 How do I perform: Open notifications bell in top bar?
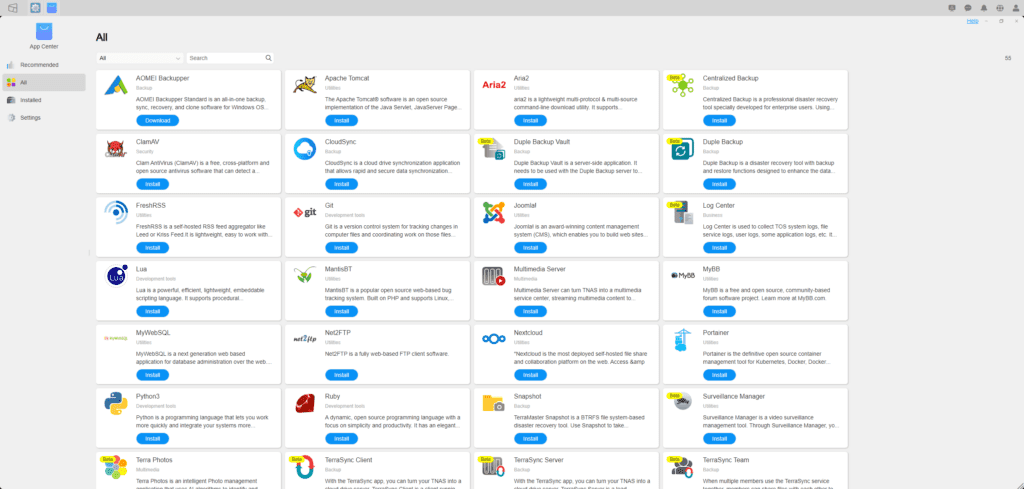(x=984, y=8)
